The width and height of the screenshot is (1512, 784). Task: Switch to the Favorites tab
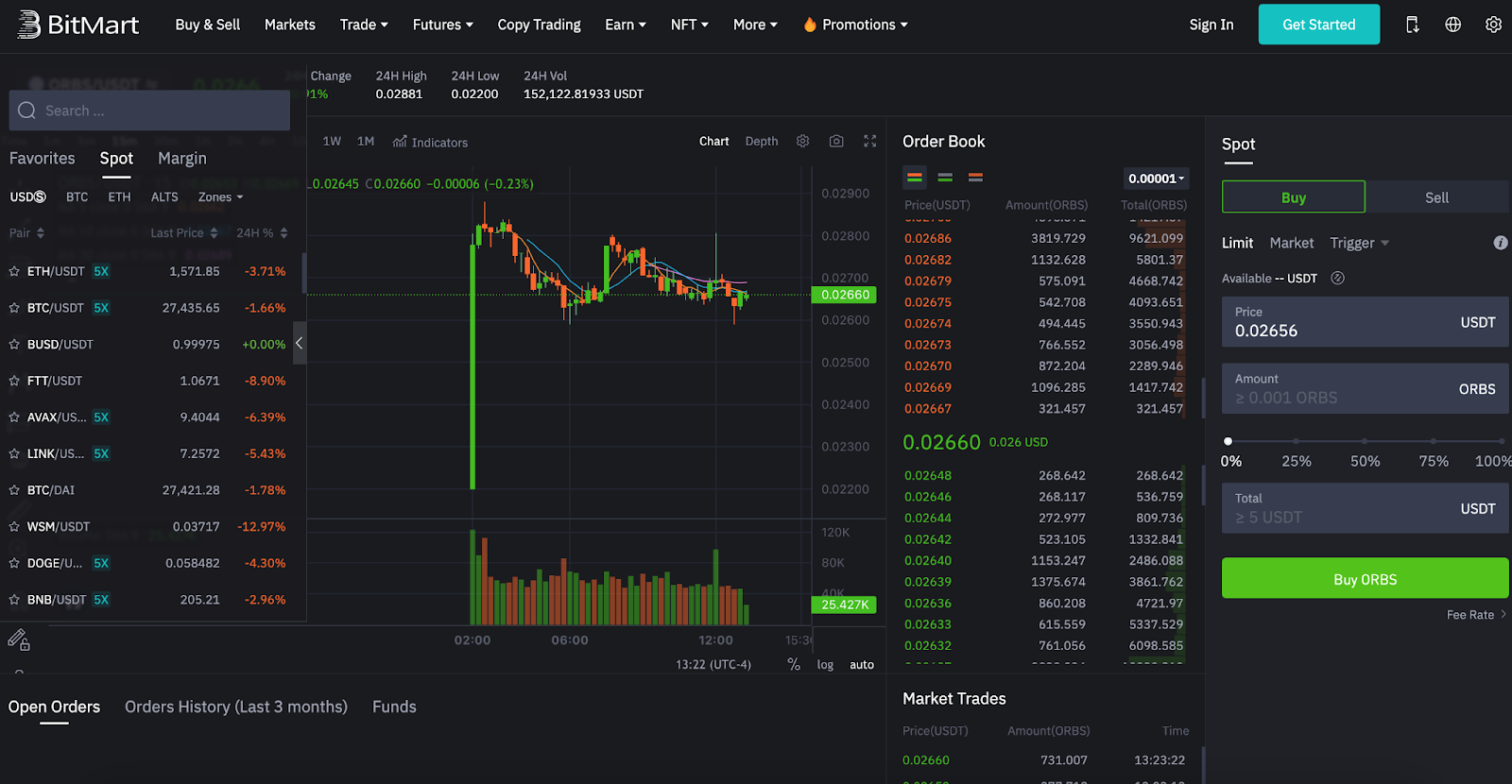click(43, 158)
